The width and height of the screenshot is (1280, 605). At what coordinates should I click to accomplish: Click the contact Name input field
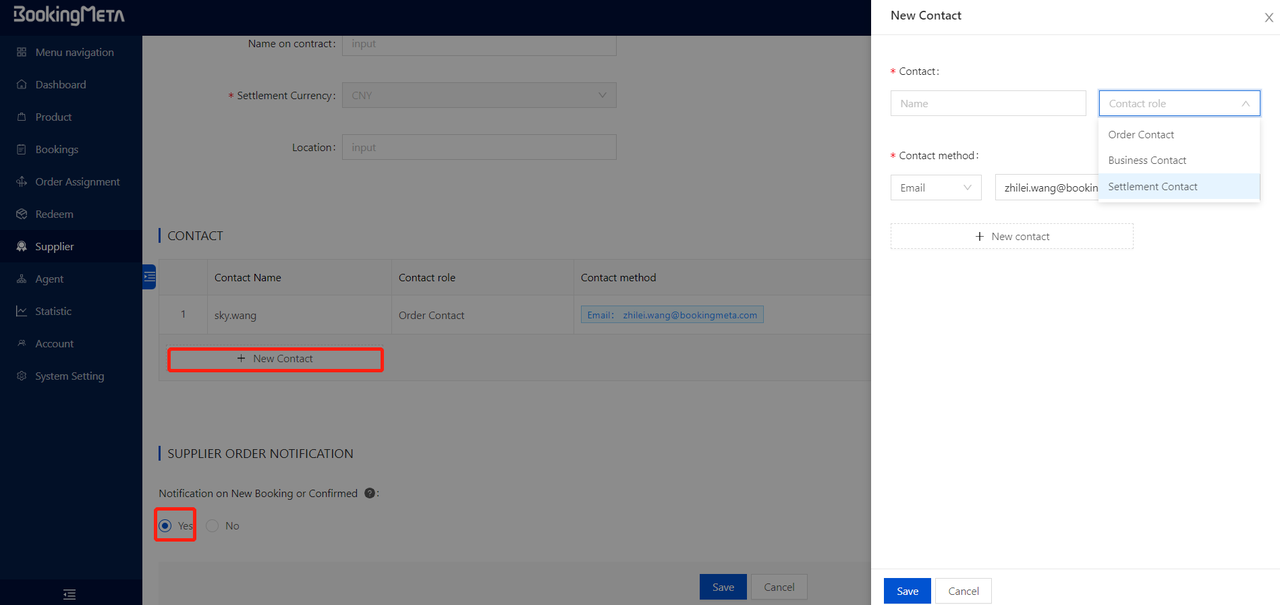pos(987,104)
